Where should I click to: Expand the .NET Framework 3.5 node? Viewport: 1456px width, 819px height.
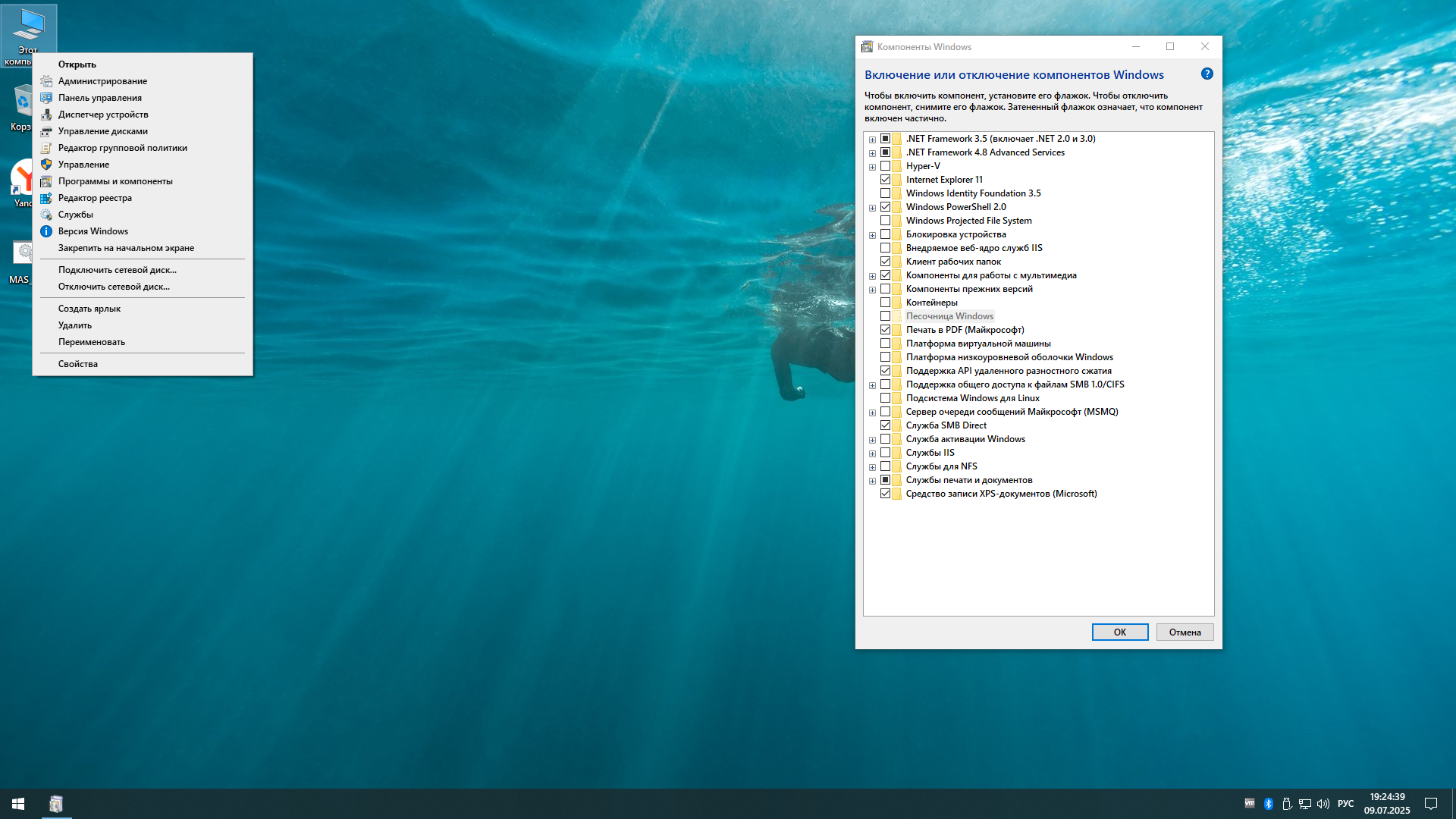pyautogui.click(x=872, y=140)
